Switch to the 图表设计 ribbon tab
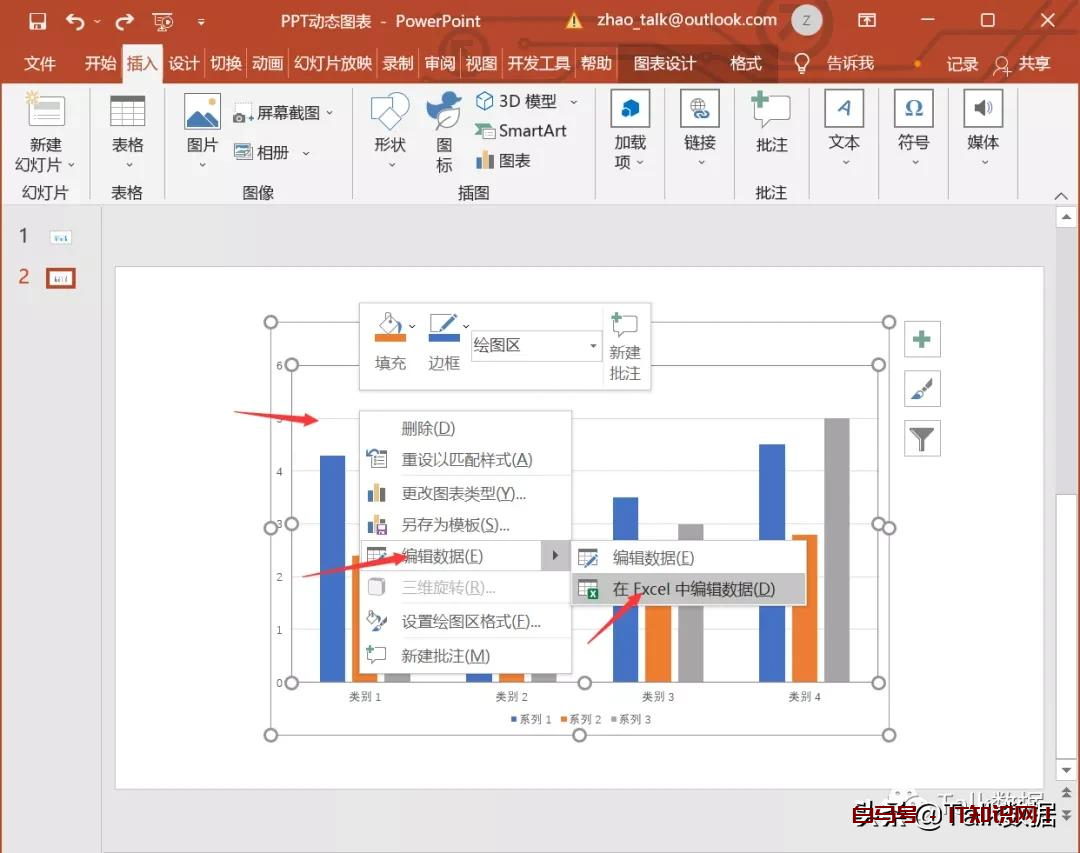Screen dimensions: 1080x853 (666, 62)
